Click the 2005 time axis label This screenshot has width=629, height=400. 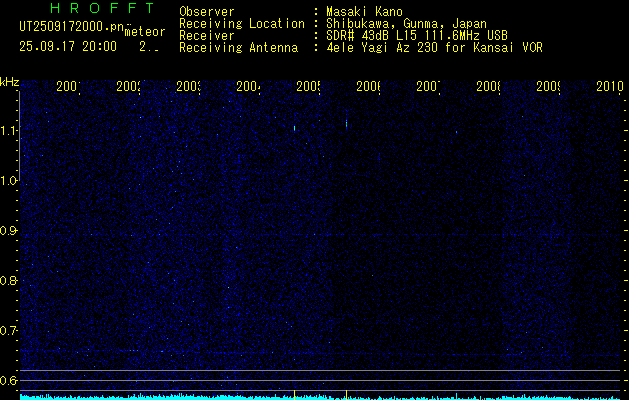(x=308, y=87)
